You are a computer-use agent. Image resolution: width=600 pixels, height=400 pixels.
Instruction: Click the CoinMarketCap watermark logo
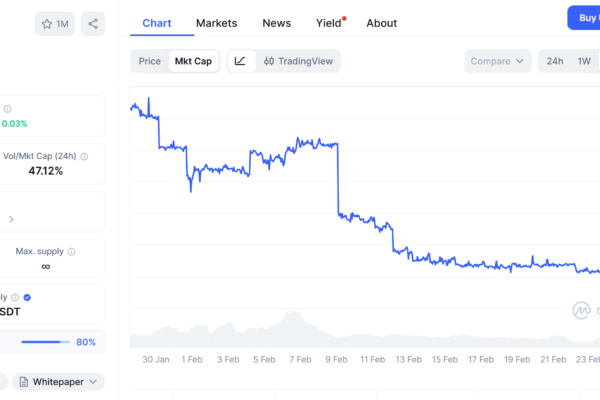[582, 311]
